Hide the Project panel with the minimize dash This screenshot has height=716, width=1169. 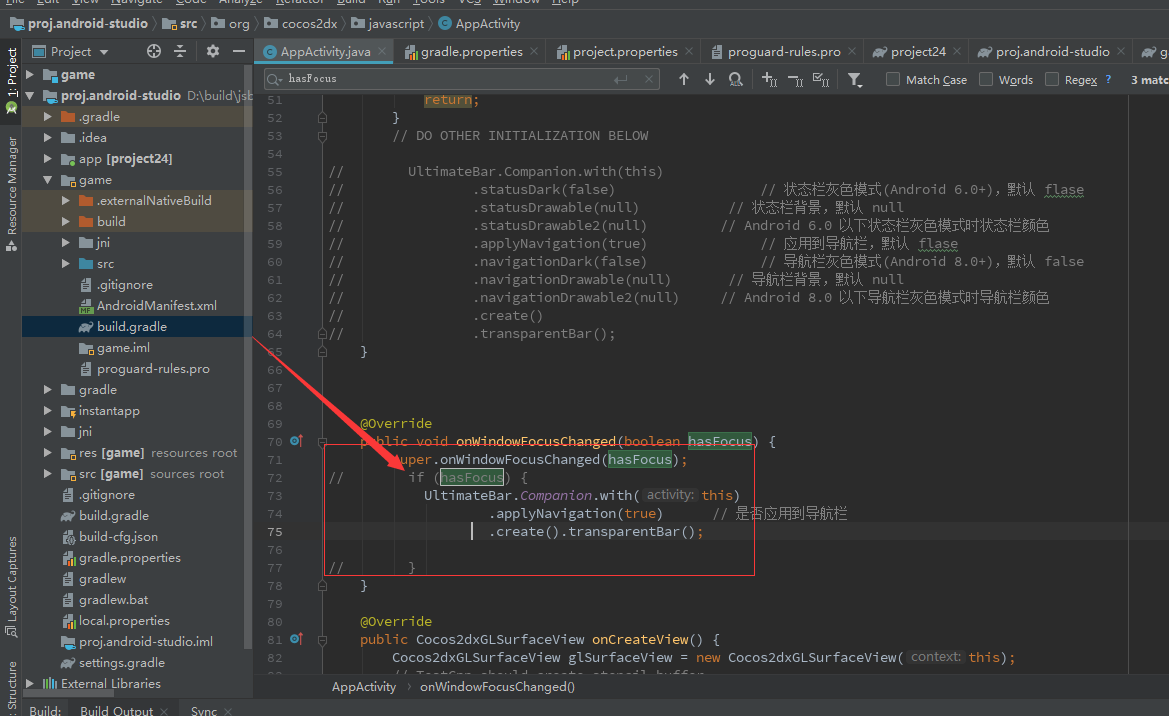click(x=238, y=51)
